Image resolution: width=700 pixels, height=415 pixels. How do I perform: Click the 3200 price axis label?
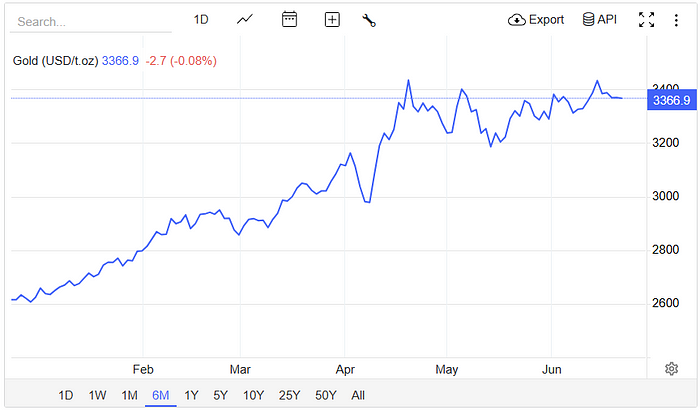666,143
